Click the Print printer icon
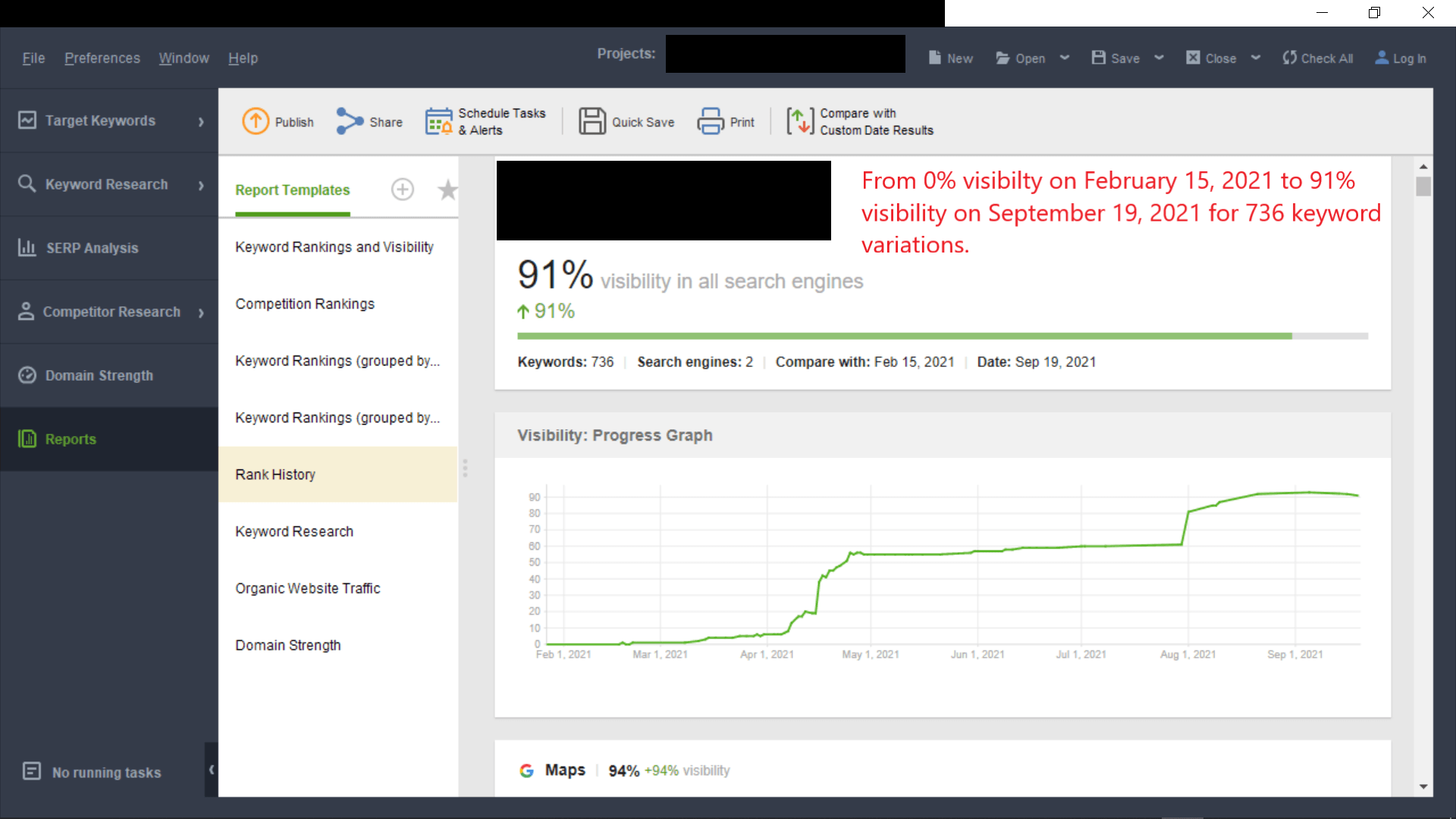The width and height of the screenshot is (1456, 819). click(711, 121)
